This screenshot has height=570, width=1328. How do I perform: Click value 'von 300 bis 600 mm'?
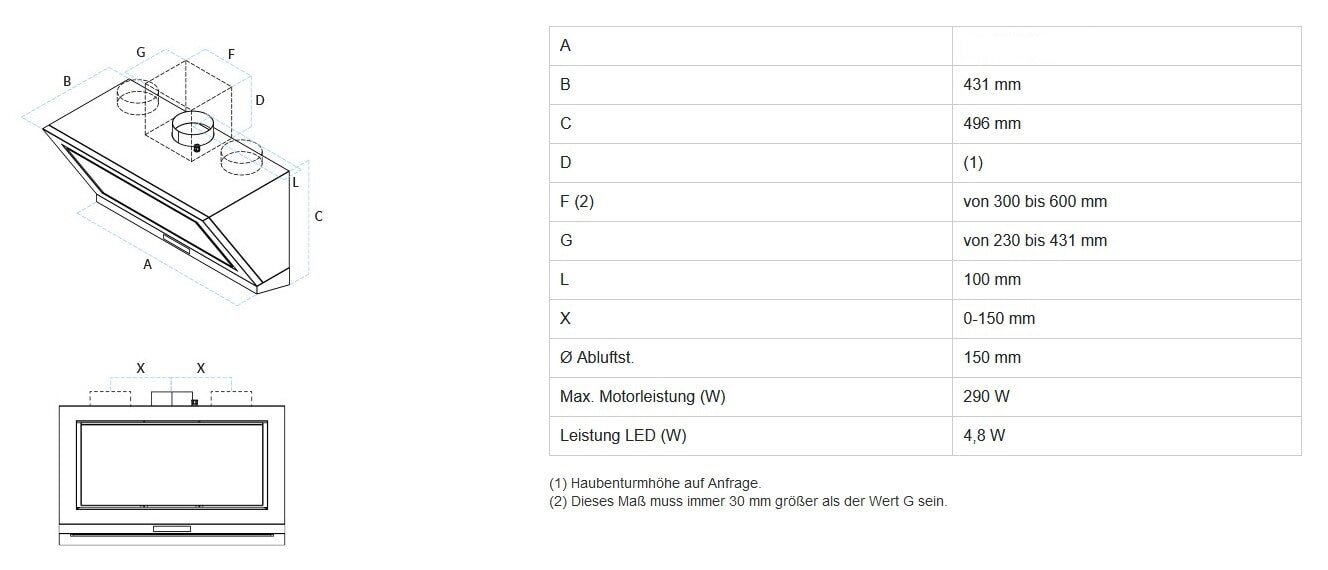(1035, 201)
